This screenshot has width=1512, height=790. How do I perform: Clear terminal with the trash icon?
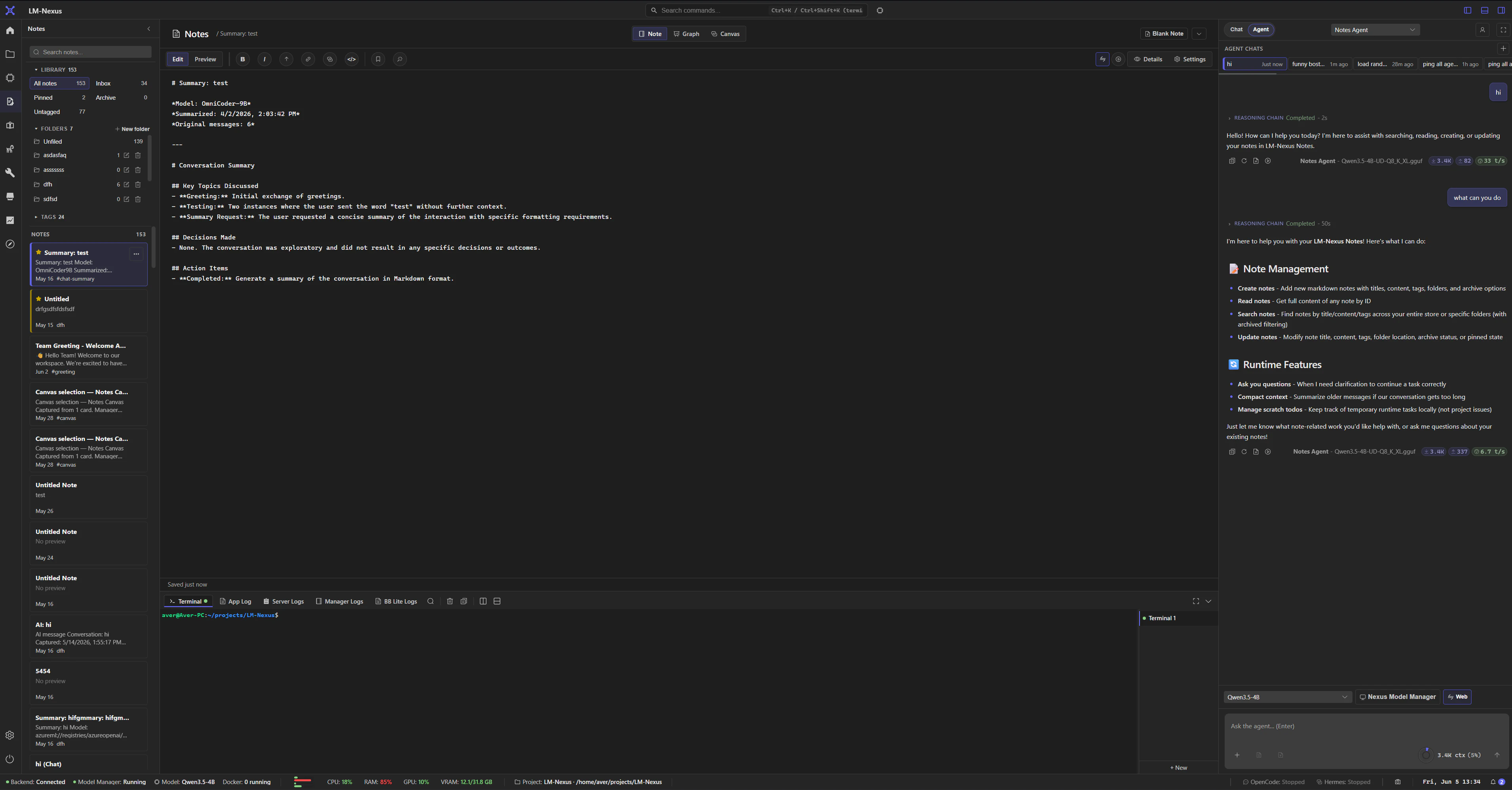pos(450,602)
